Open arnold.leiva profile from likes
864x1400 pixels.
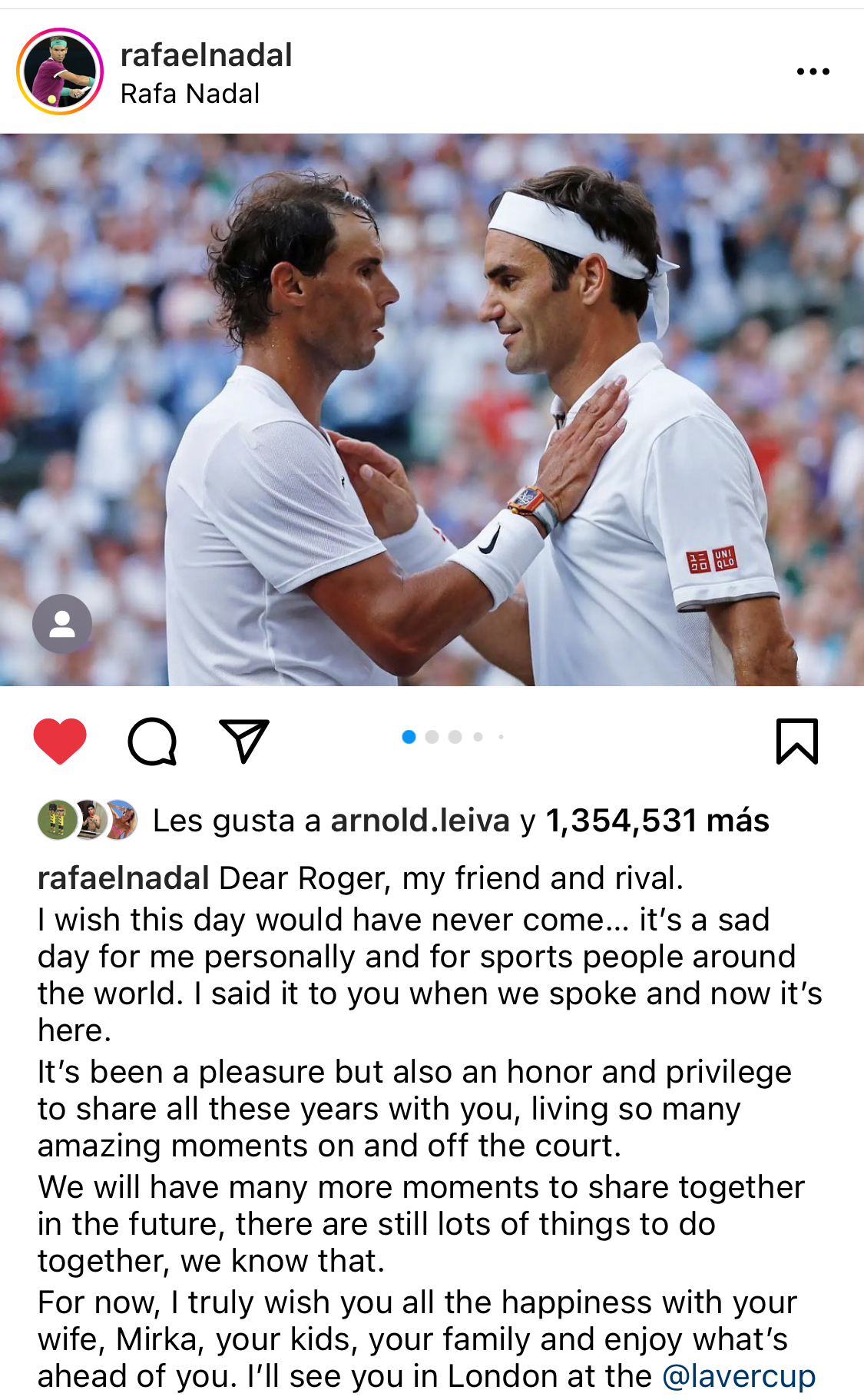420,821
